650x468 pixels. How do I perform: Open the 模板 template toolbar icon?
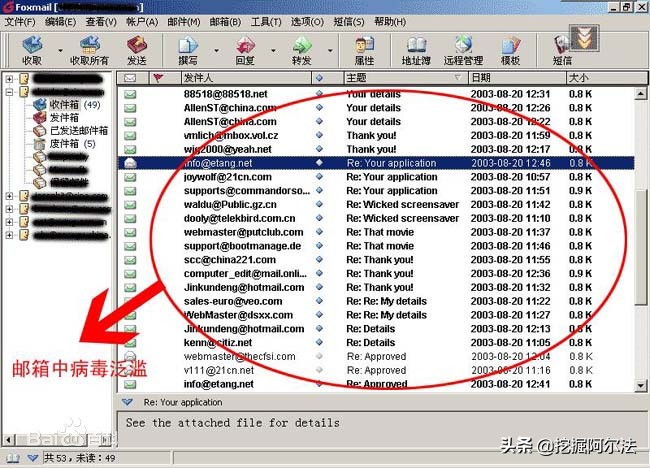click(510, 45)
